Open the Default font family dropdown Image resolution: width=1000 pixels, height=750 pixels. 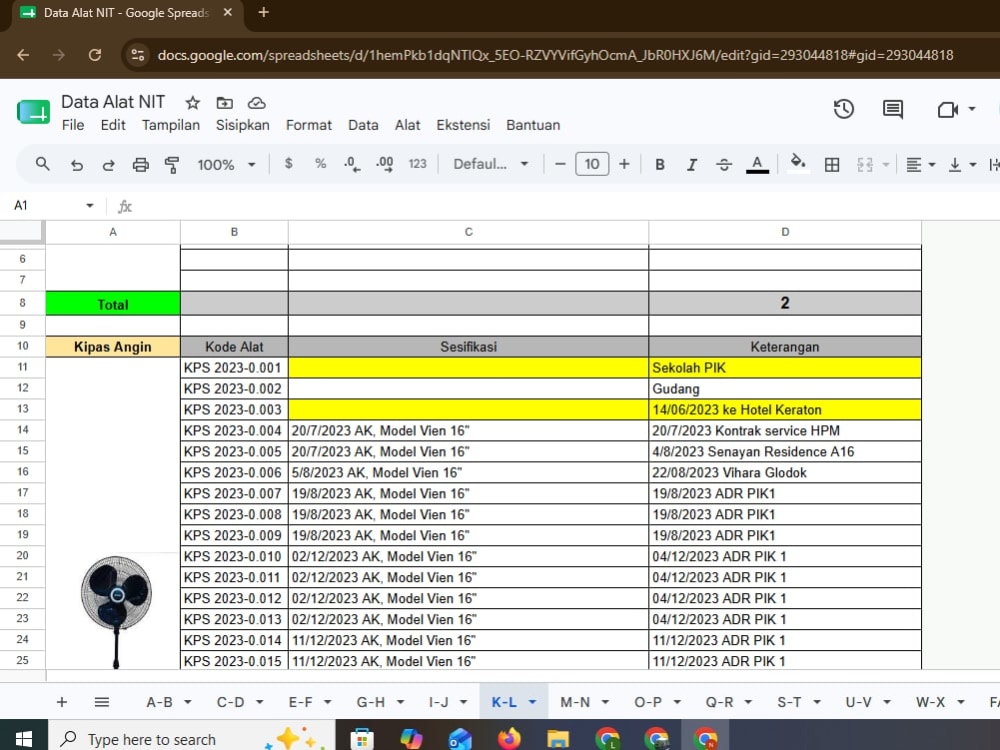coord(490,164)
